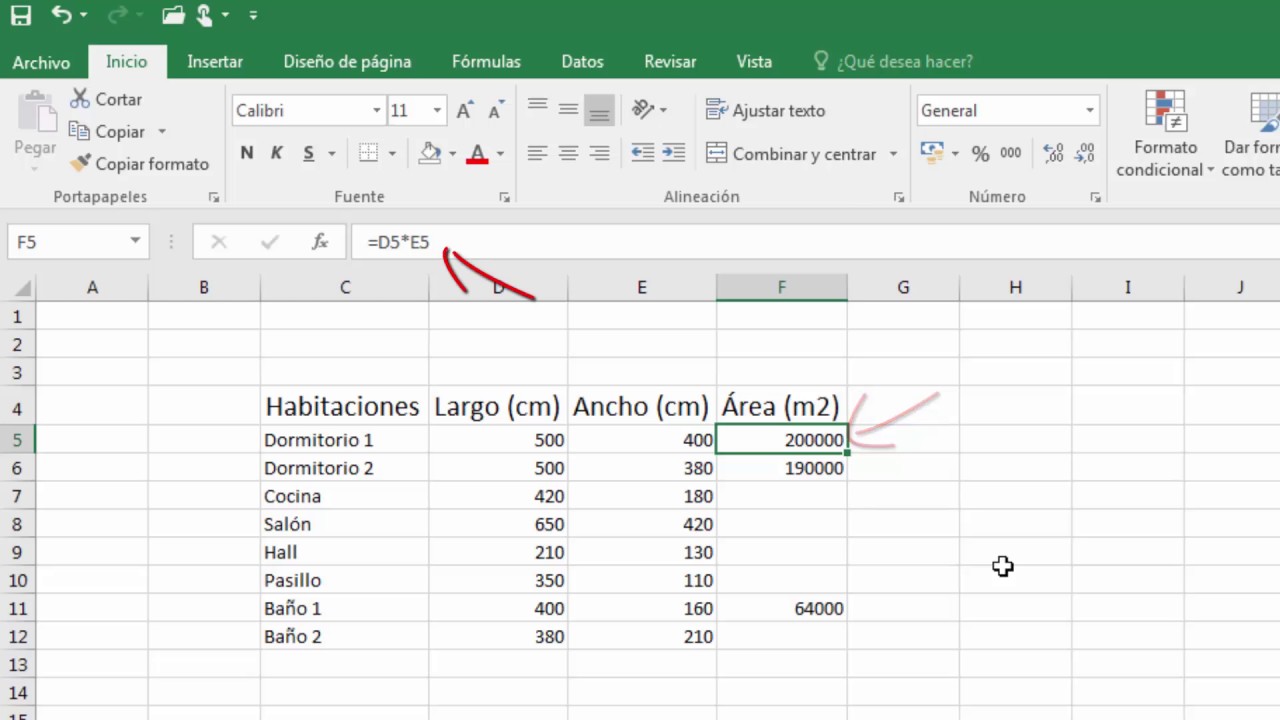1280x720 pixels.
Task: Toggle italic K button
Action: (277, 153)
